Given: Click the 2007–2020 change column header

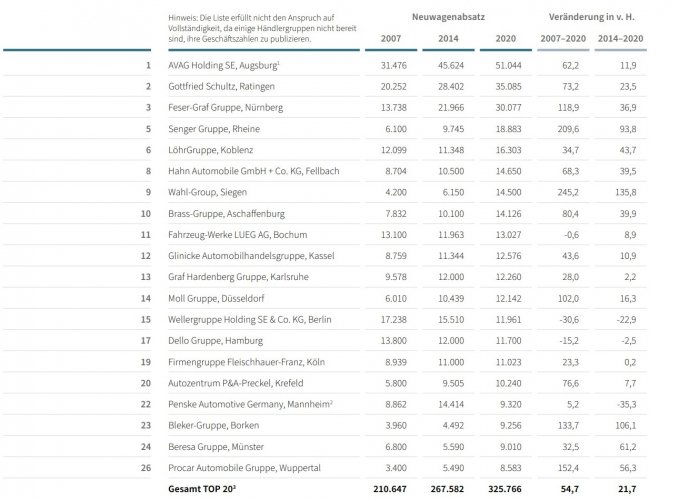Looking at the screenshot, I should click(x=562, y=39).
